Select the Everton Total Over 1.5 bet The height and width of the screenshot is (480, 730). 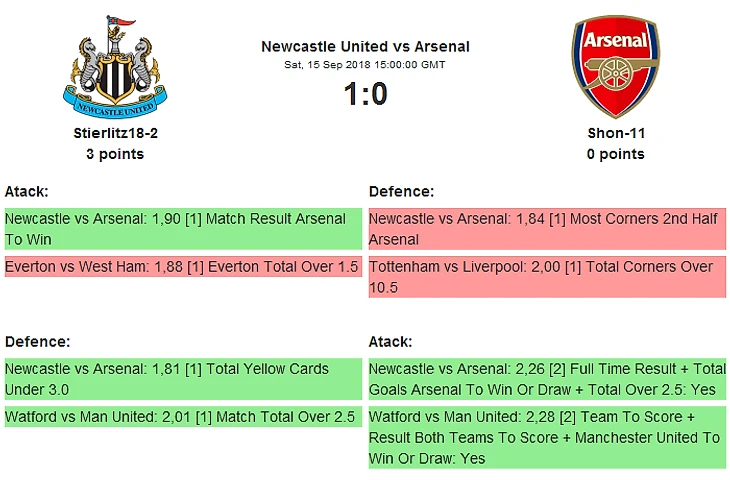pyautogui.click(x=182, y=267)
